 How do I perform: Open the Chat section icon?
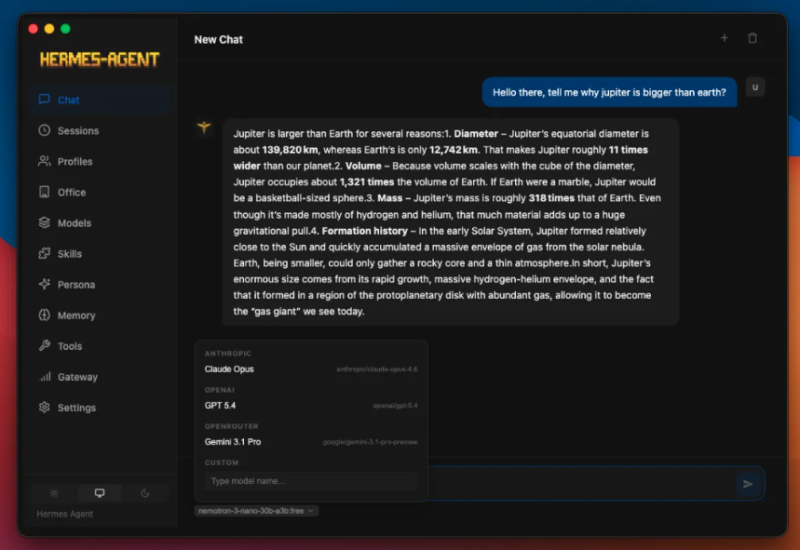click(44, 99)
